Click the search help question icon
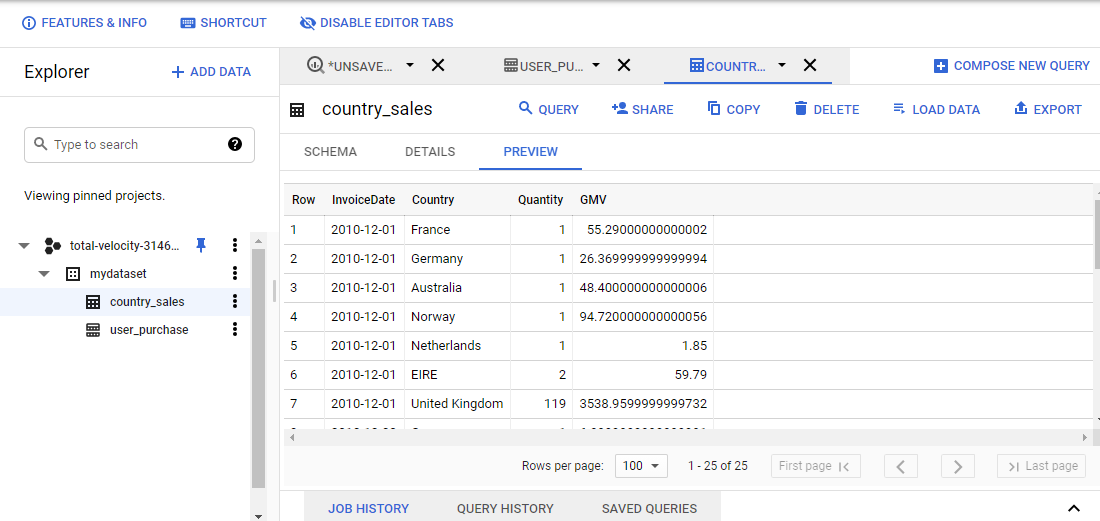Image resolution: width=1100 pixels, height=521 pixels. (235, 144)
